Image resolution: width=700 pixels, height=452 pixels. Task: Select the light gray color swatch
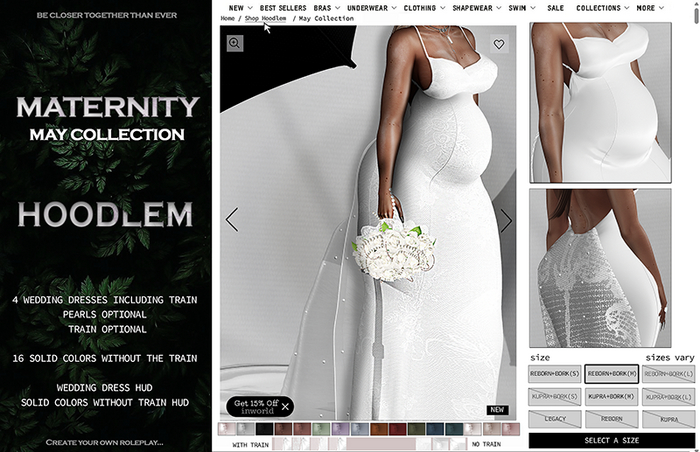click(245, 429)
